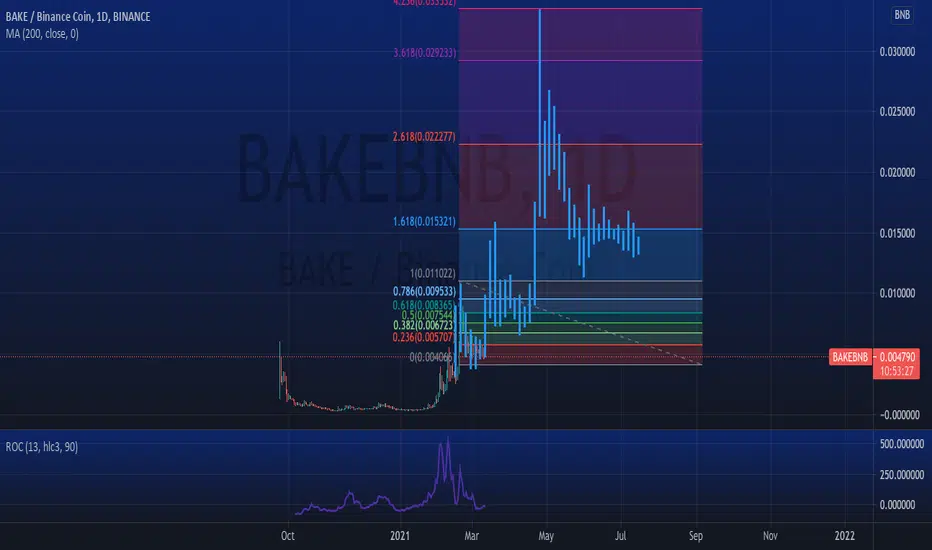Click 0.025000 on the price axis
This screenshot has width=932, height=550.
pyautogui.click(x=897, y=112)
